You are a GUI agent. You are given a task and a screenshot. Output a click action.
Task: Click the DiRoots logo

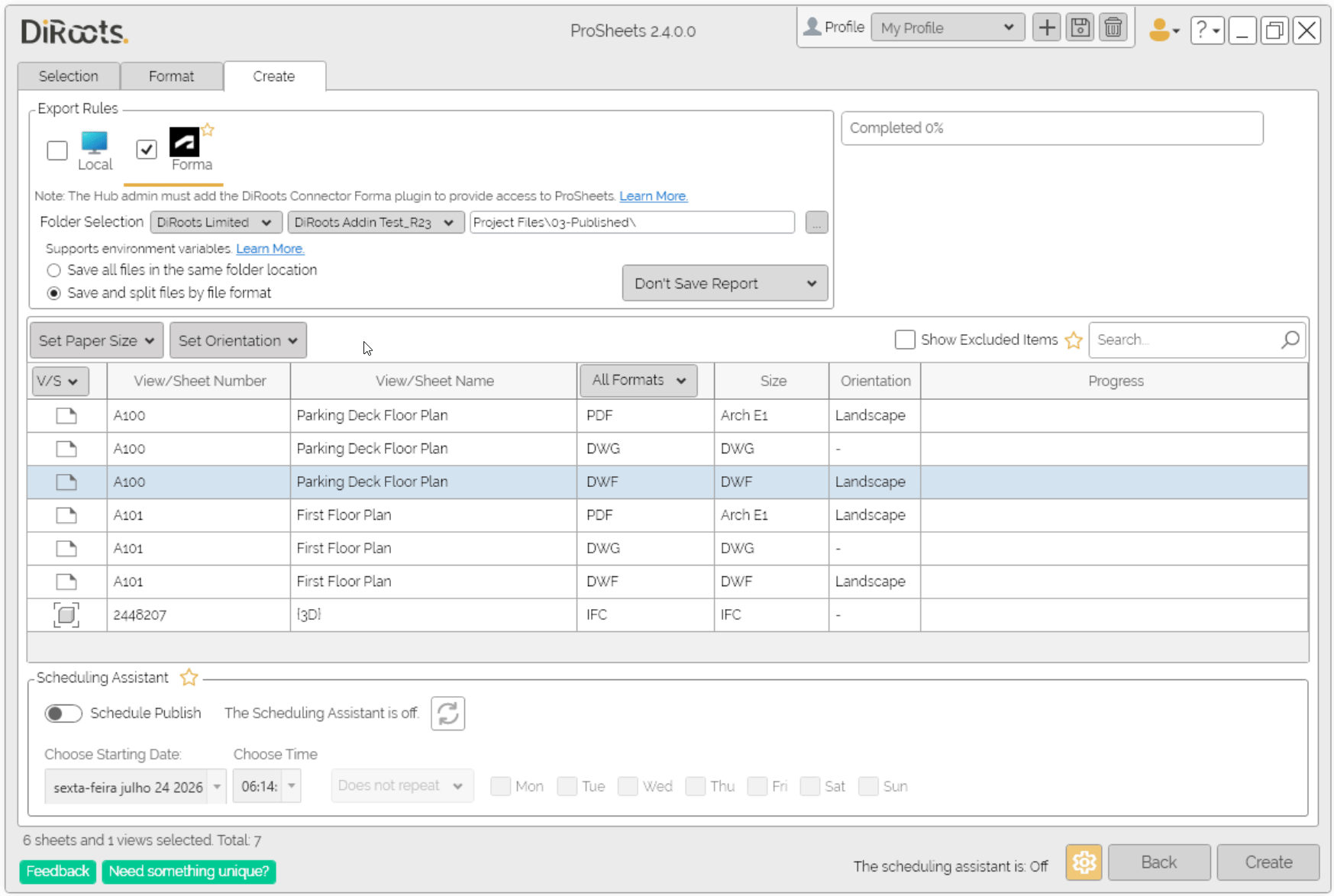74,32
